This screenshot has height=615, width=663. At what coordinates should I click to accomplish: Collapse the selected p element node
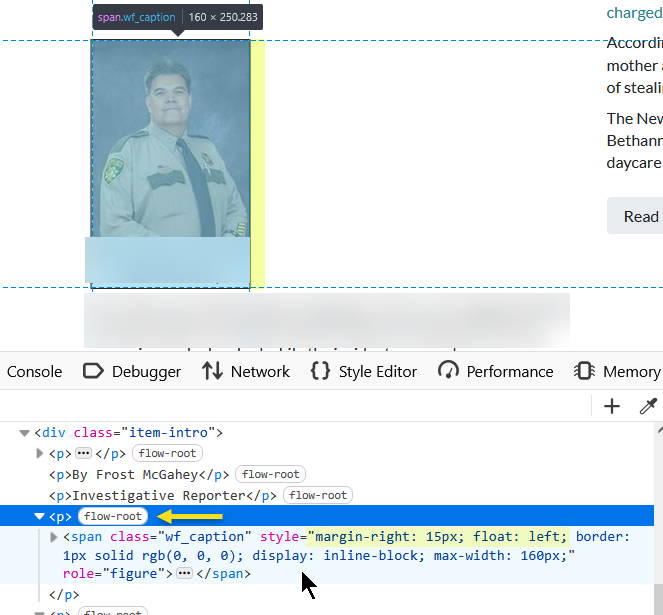[40, 516]
